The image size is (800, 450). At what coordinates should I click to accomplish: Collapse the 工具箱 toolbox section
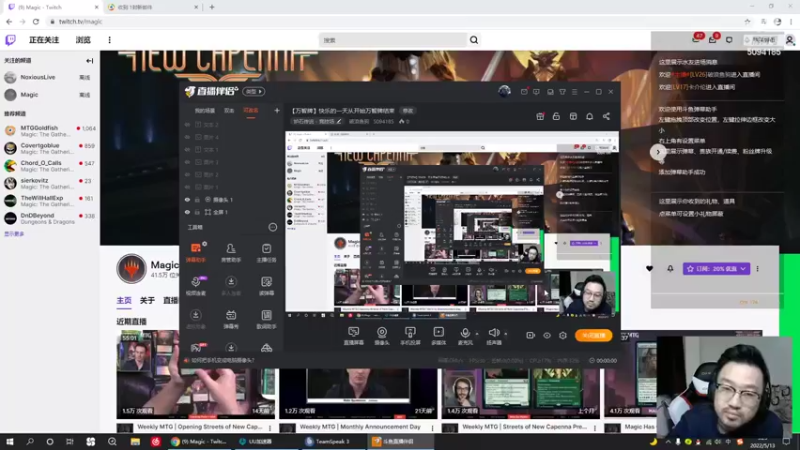[272, 227]
